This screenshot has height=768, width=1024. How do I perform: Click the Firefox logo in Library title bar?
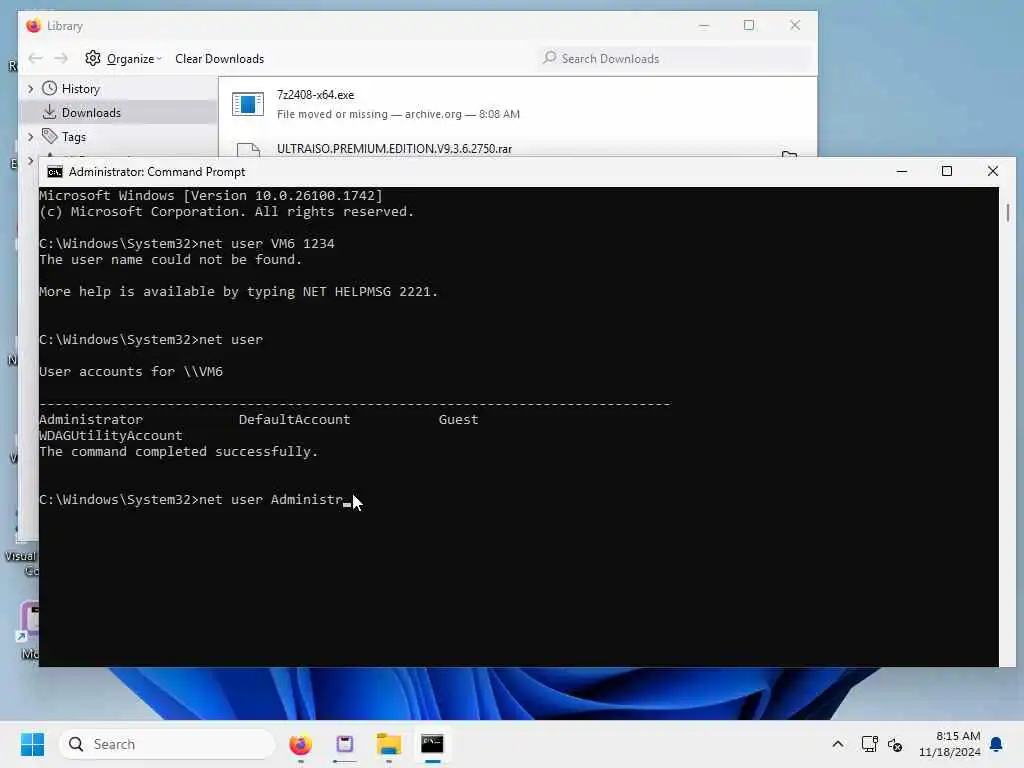33,25
